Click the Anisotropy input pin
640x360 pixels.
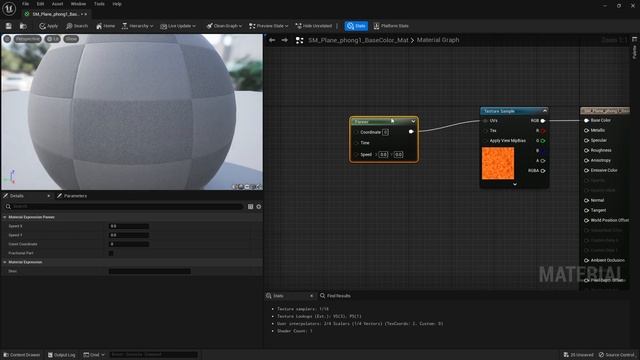pos(586,160)
